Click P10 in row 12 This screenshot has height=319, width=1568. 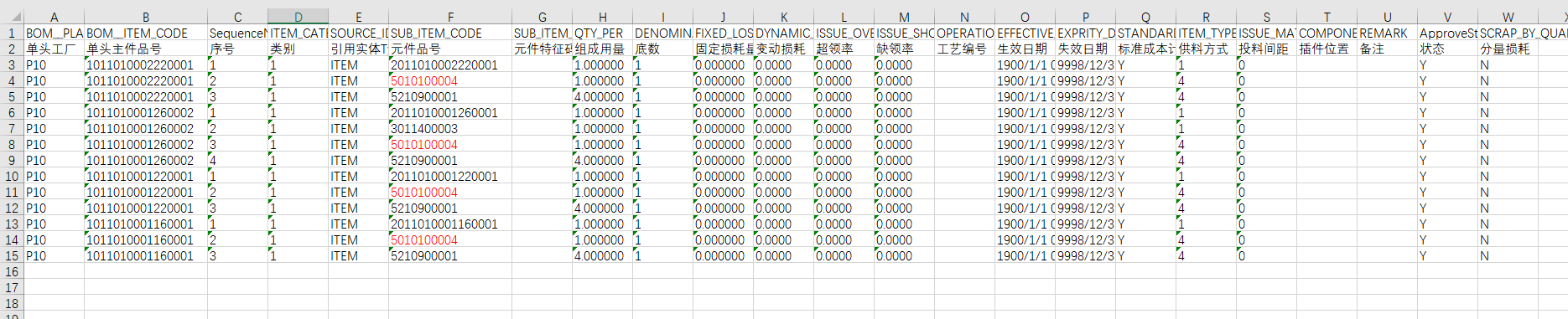(x=55, y=208)
